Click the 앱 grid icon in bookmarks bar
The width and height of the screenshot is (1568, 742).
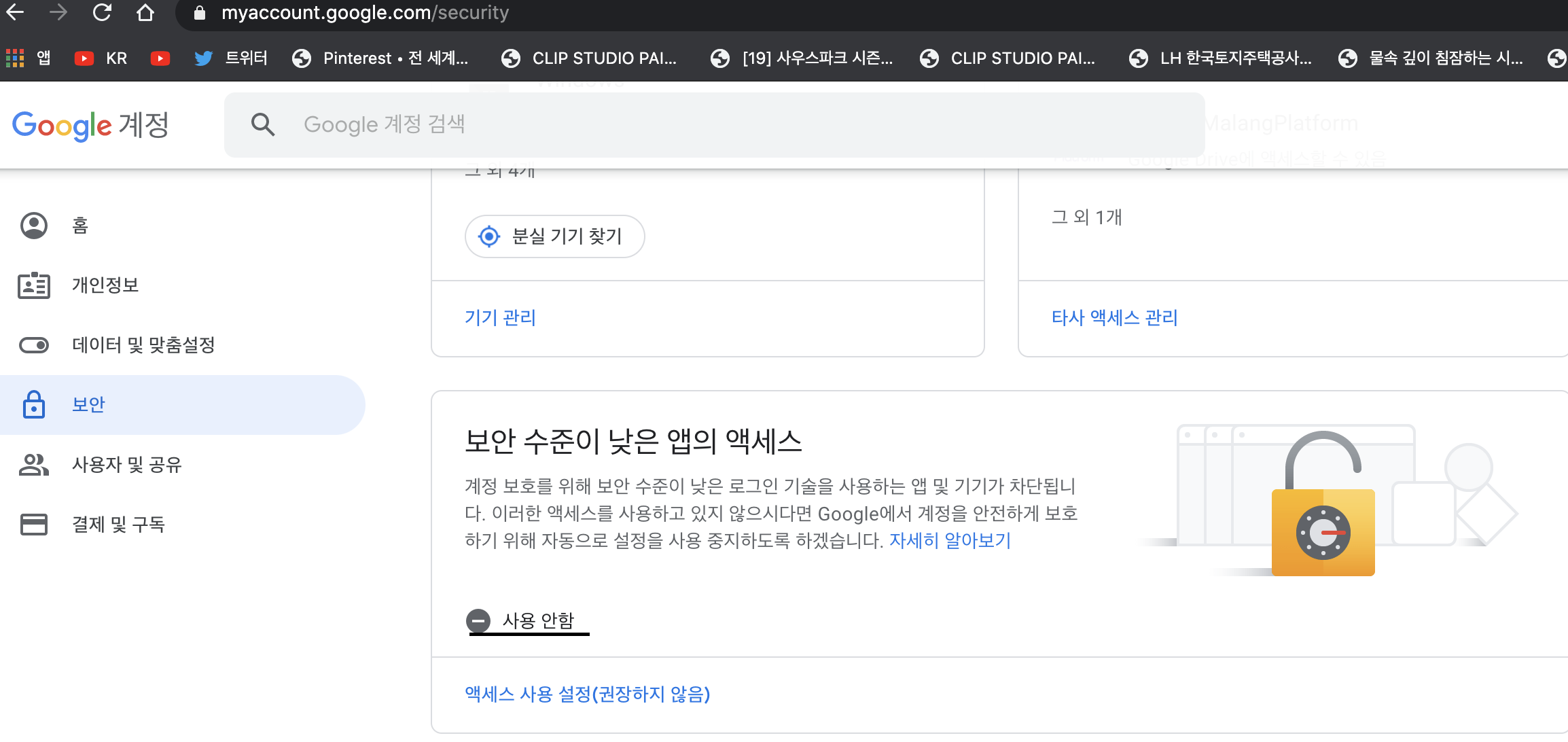pyautogui.click(x=15, y=58)
